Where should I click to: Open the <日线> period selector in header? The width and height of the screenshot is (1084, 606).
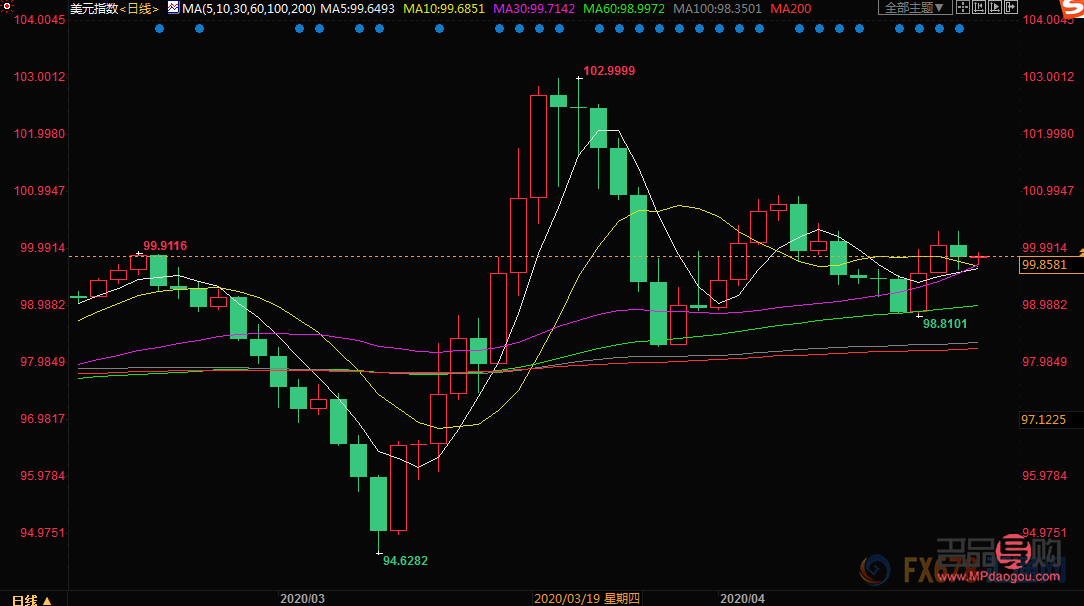tap(139, 8)
